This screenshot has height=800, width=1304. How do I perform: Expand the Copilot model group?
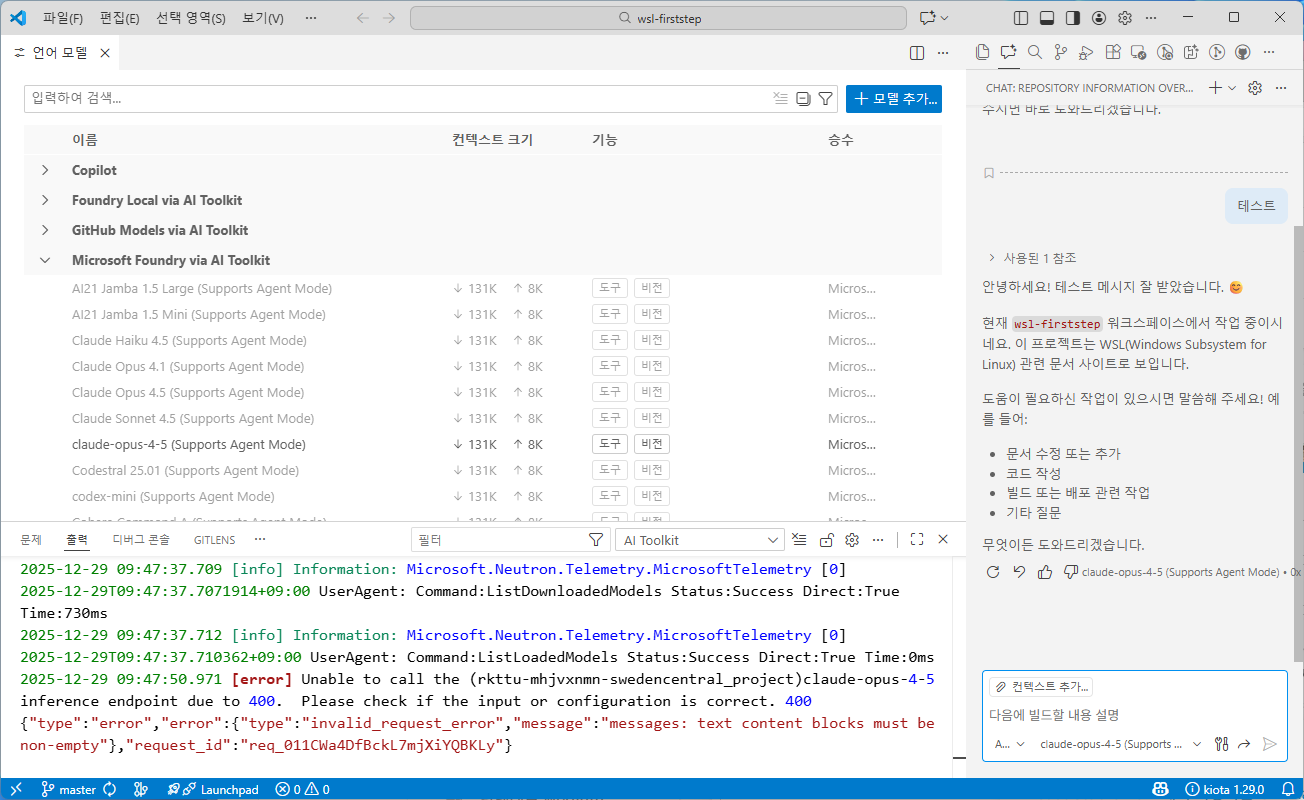45,170
